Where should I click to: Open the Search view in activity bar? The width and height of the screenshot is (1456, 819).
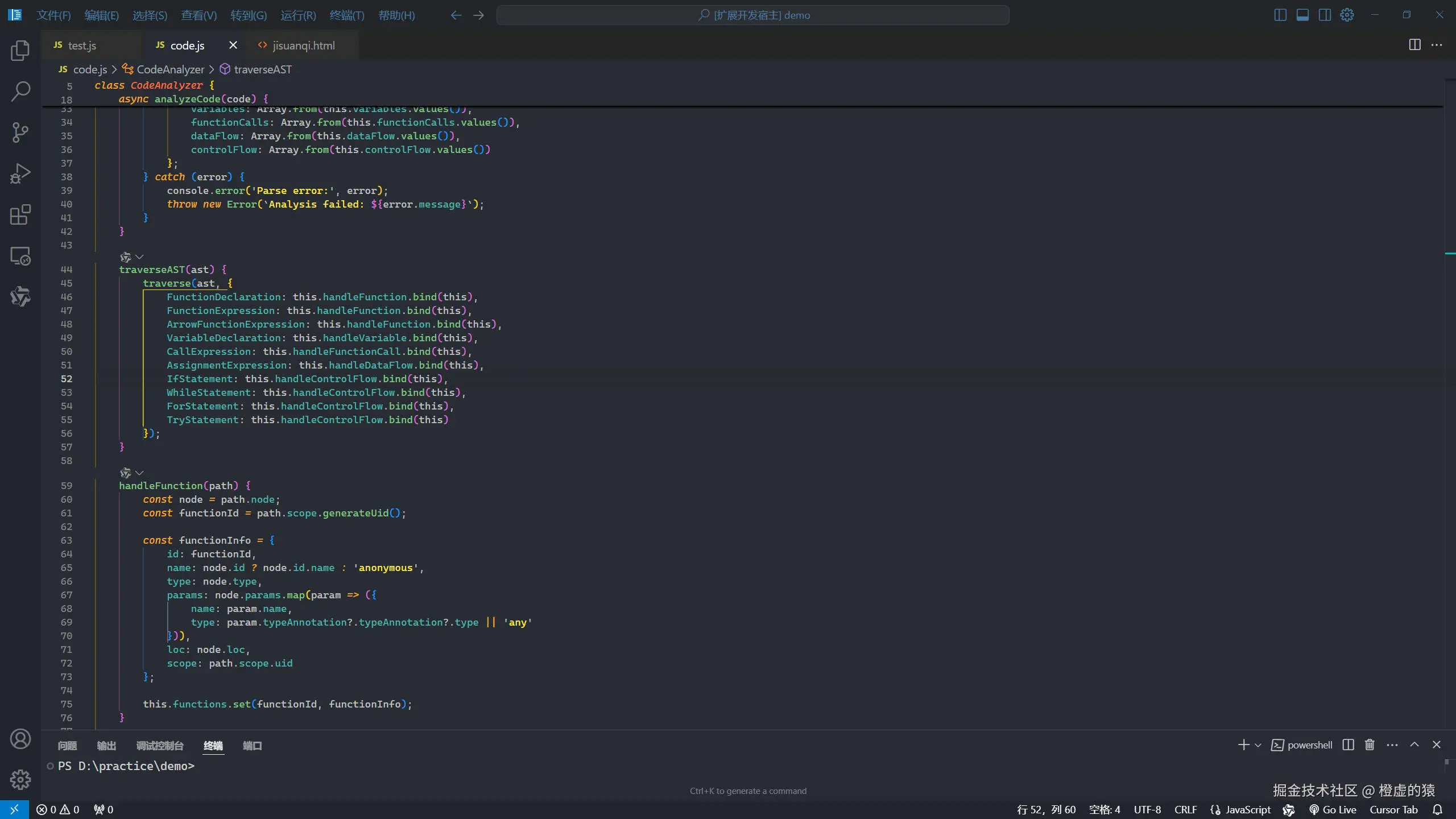20,91
